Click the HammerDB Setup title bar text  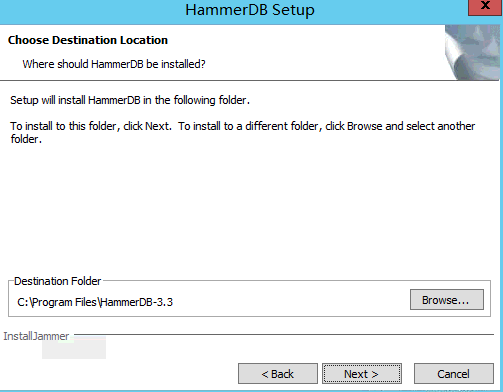(x=250, y=10)
